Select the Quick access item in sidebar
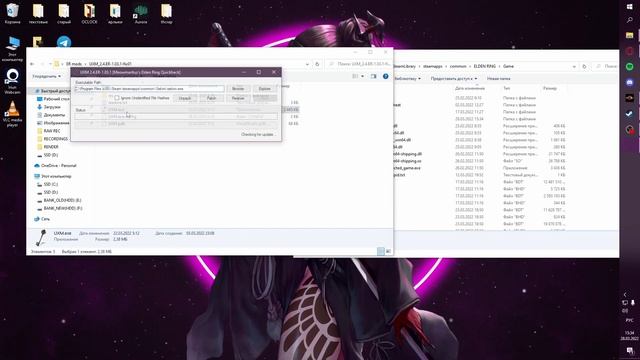The image size is (640, 360). coord(52,91)
